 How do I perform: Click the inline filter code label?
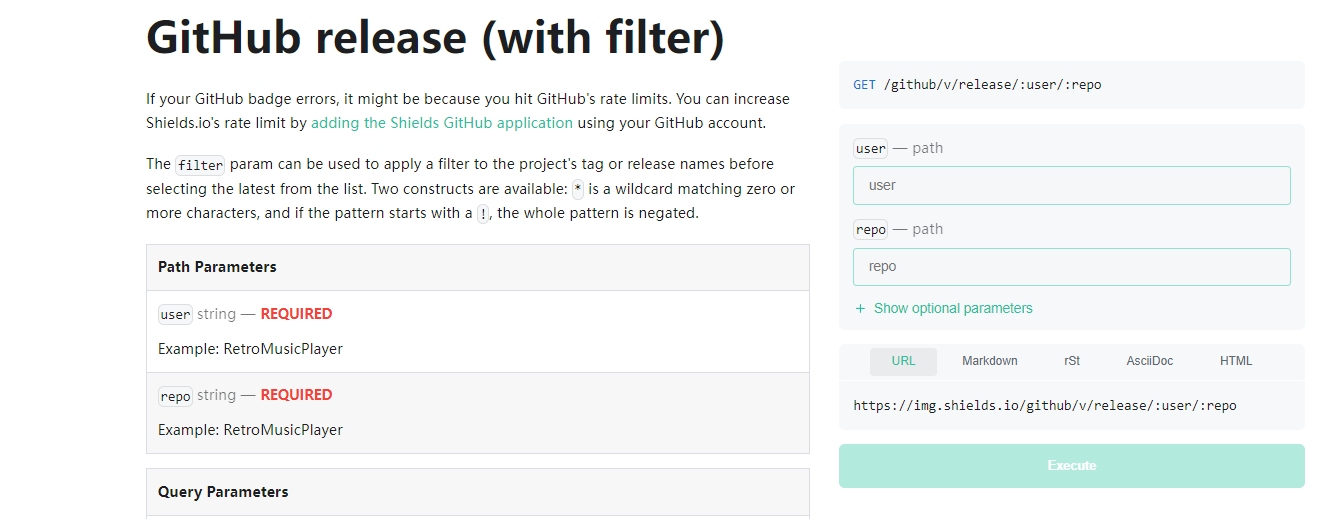[200, 165]
